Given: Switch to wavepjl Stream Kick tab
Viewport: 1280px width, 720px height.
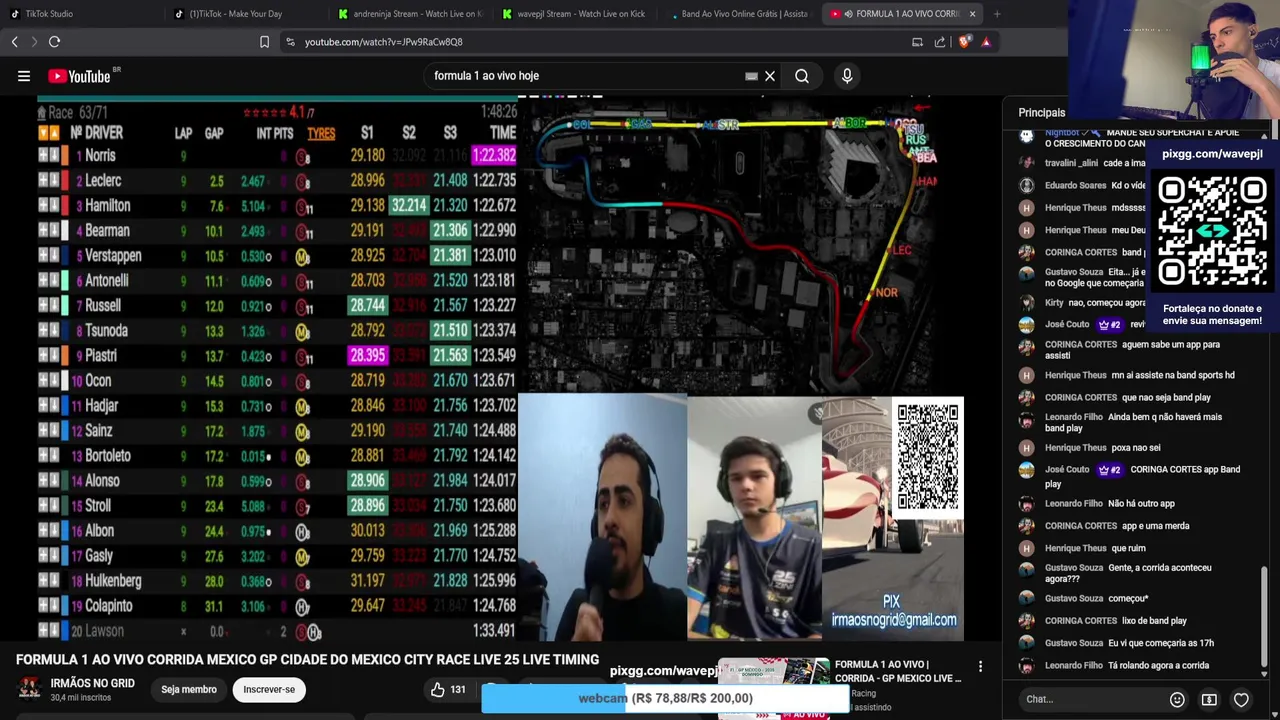Looking at the screenshot, I should tap(574, 14).
